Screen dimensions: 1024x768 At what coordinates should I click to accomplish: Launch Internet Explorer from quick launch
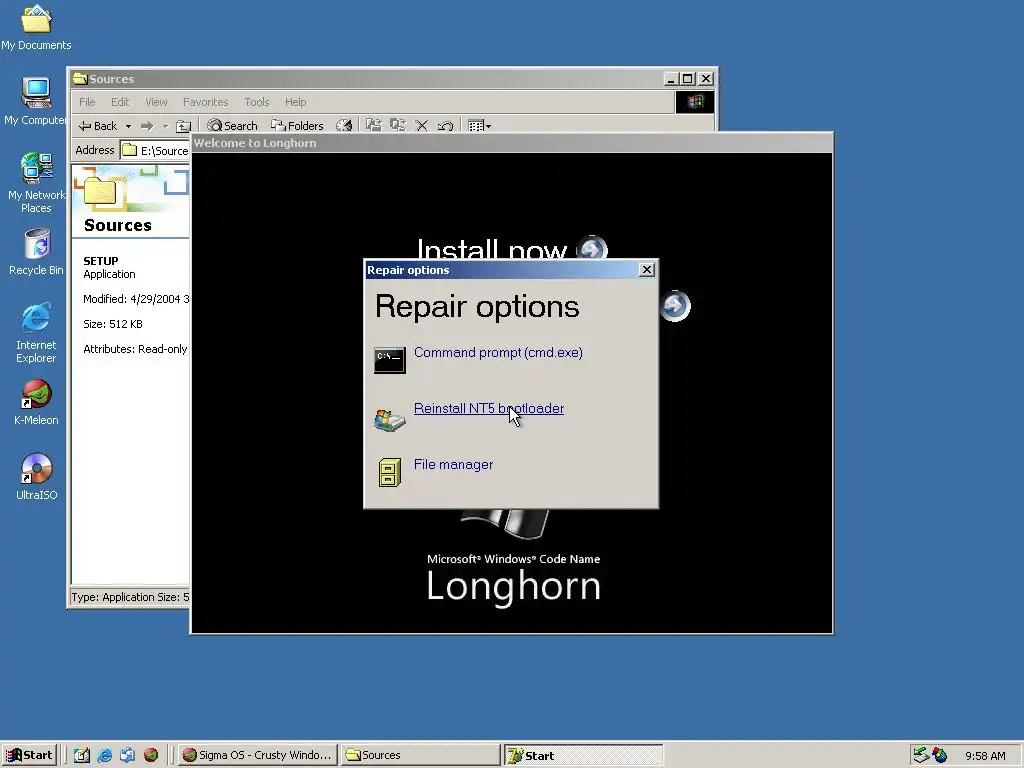click(x=104, y=755)
